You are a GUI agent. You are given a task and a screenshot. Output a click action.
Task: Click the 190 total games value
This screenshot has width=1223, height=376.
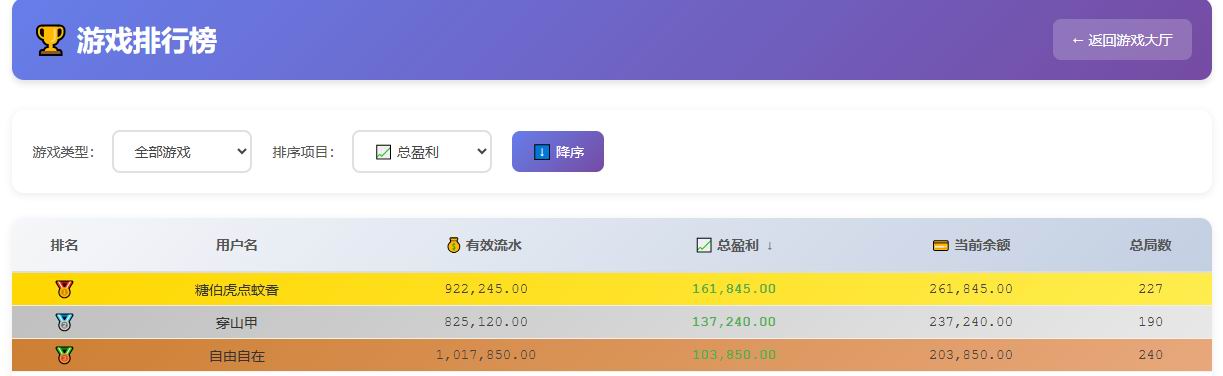(1151, 322)
